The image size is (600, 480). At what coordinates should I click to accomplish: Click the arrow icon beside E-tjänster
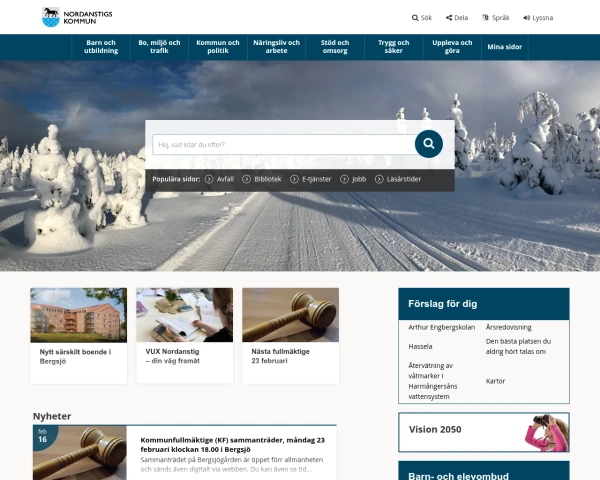pyautogui.click(x=294, y=179)
